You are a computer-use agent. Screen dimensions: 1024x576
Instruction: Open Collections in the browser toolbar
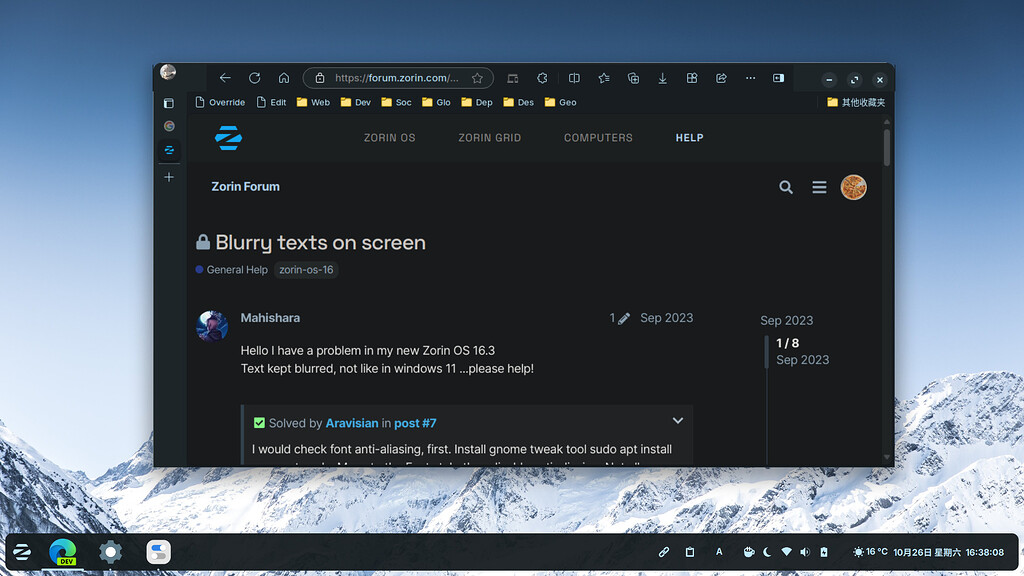coord(632,77)
